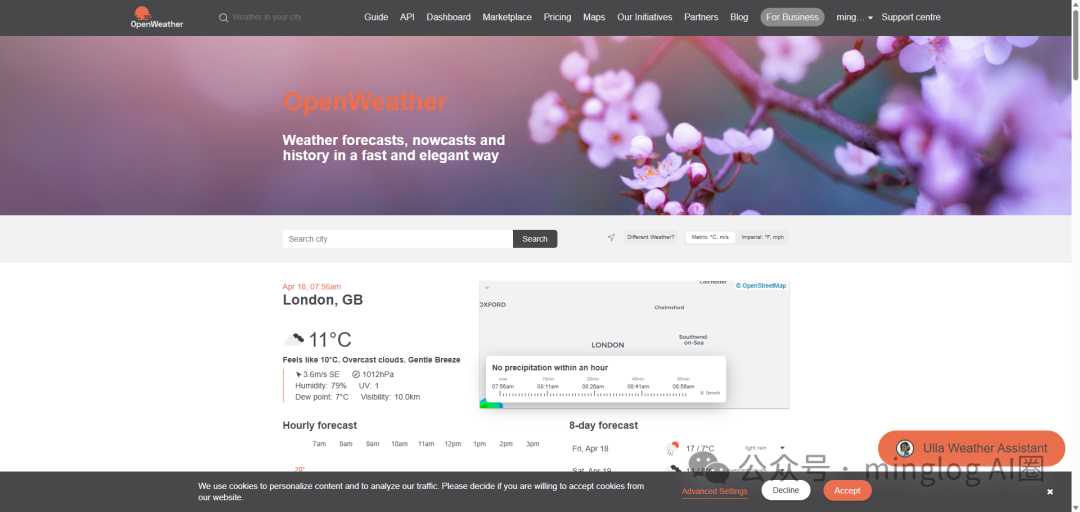1080x512 pixels.
Task: Open the Pricing page
Action: [x=557, y=17]
